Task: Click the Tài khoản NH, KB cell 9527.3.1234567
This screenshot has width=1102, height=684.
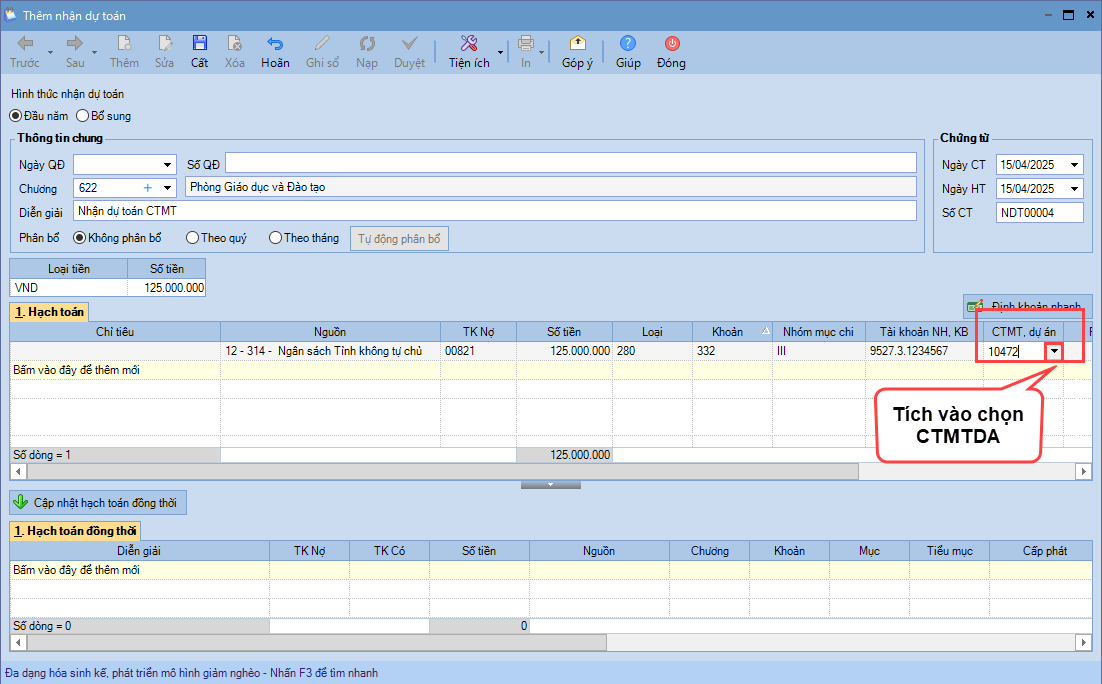Action: tap(924, 351)
